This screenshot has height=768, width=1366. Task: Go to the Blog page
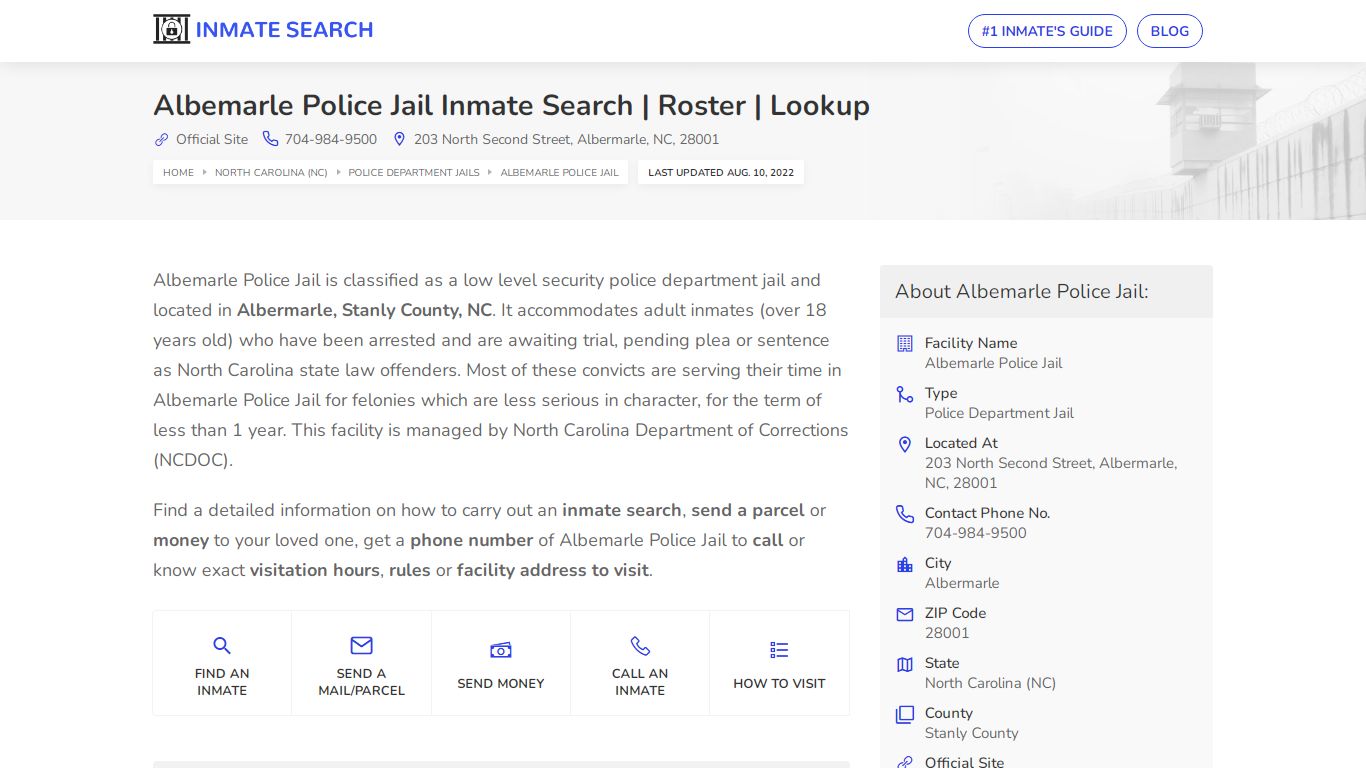coord(1170,31)
